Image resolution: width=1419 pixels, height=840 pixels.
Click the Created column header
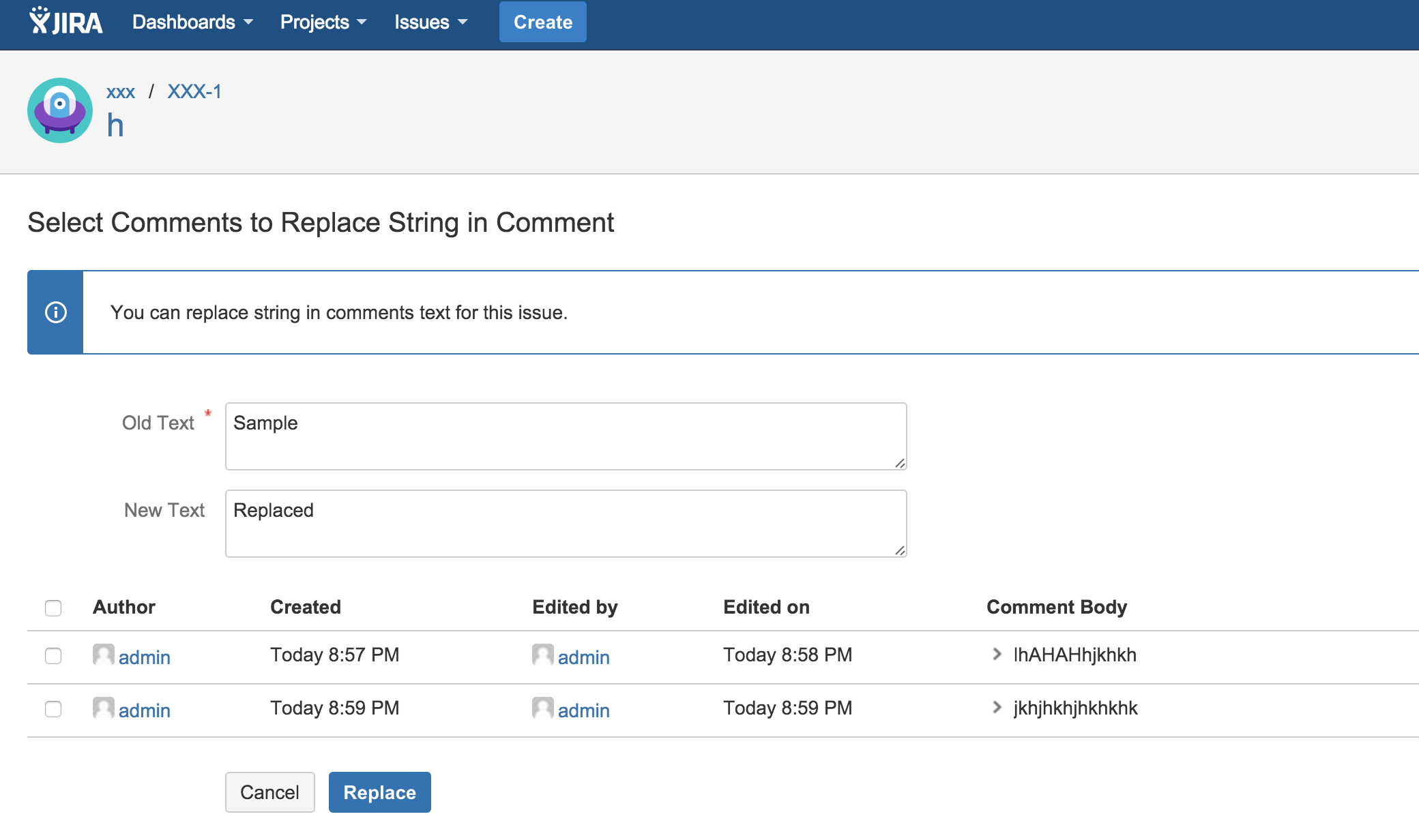point(306,607)
